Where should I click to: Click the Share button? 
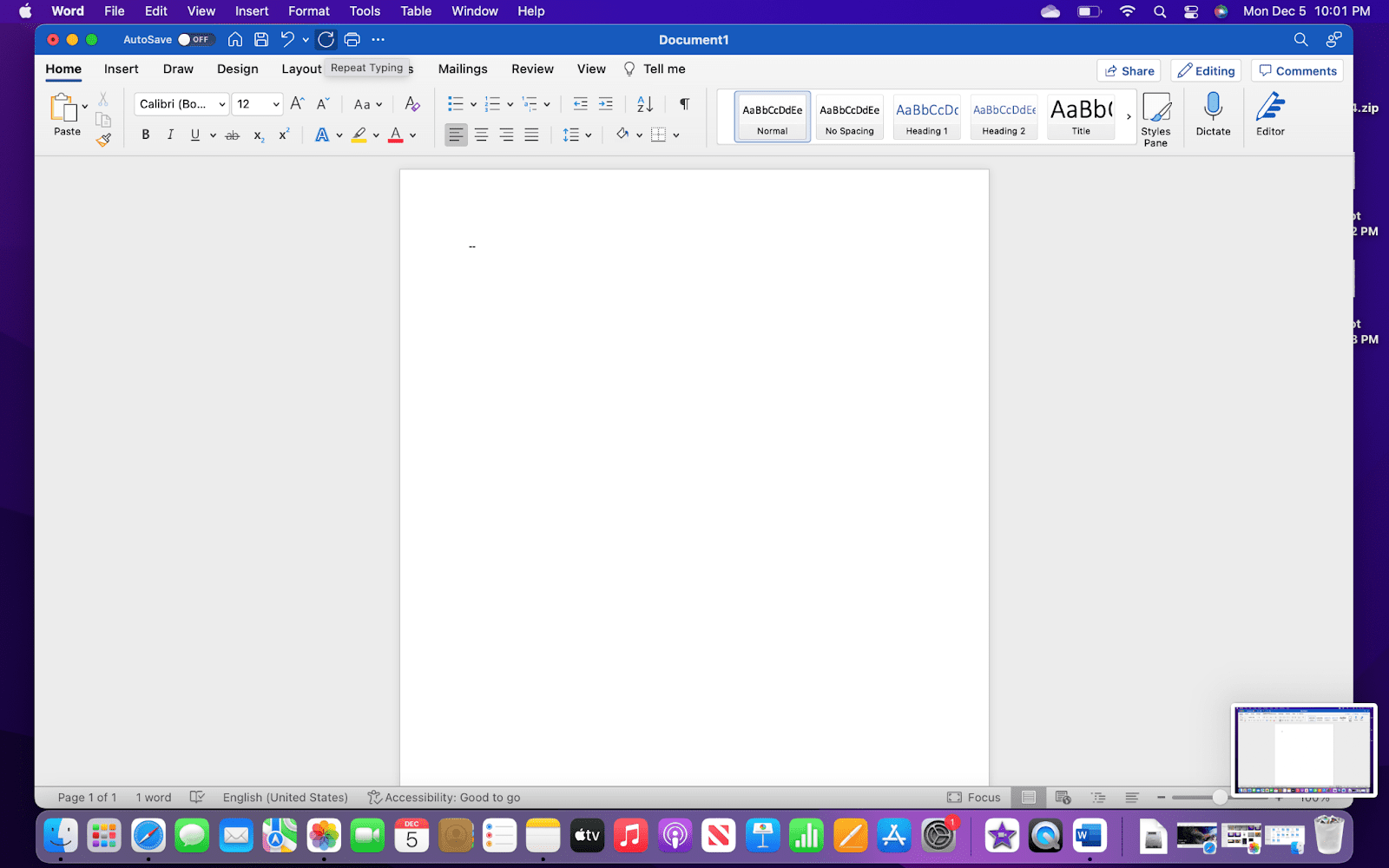click(x=1129, y=70)
